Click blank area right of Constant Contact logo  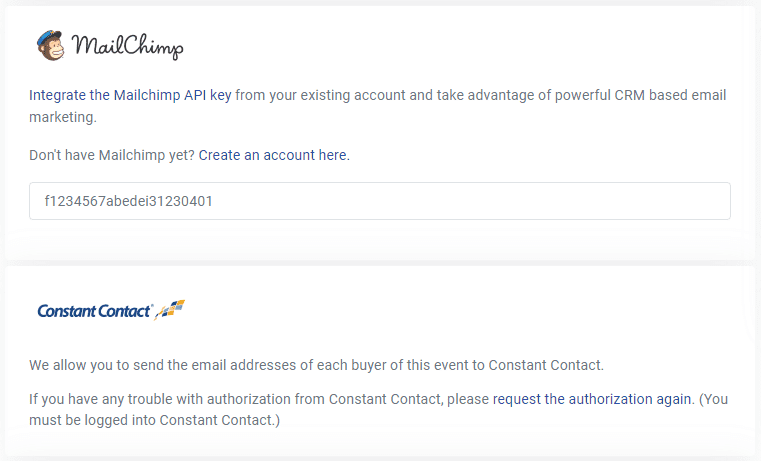[450, 311]
